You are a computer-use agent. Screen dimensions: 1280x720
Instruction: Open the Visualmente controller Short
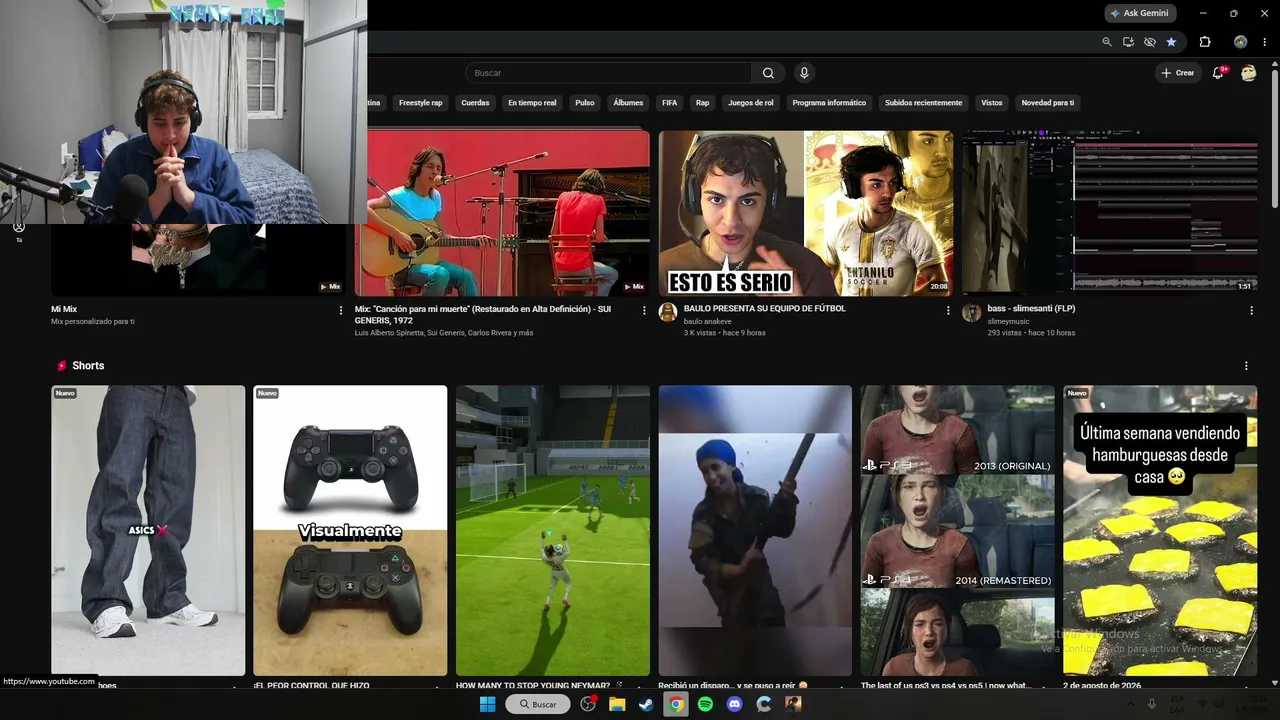tap(350, 531)
